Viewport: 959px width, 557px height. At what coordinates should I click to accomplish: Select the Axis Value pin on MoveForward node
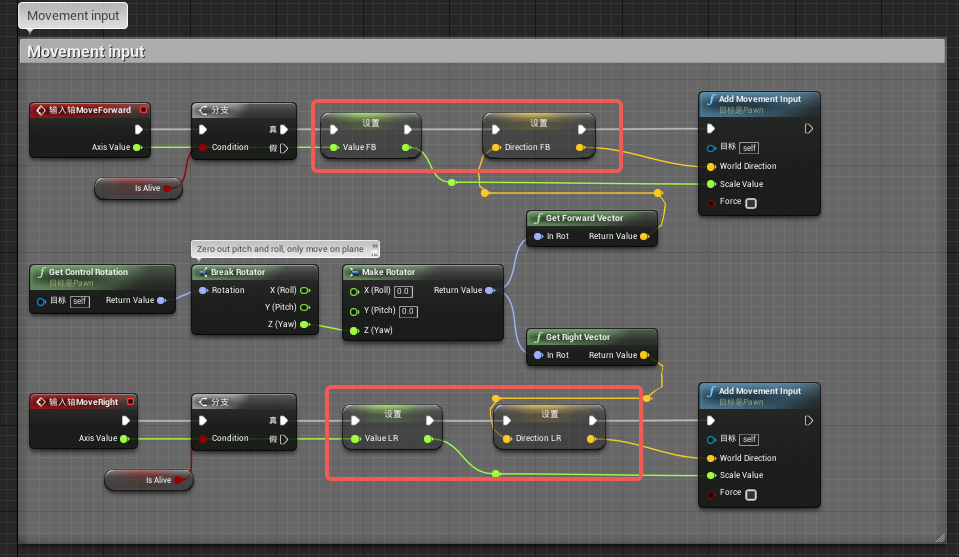coord(138,147)
